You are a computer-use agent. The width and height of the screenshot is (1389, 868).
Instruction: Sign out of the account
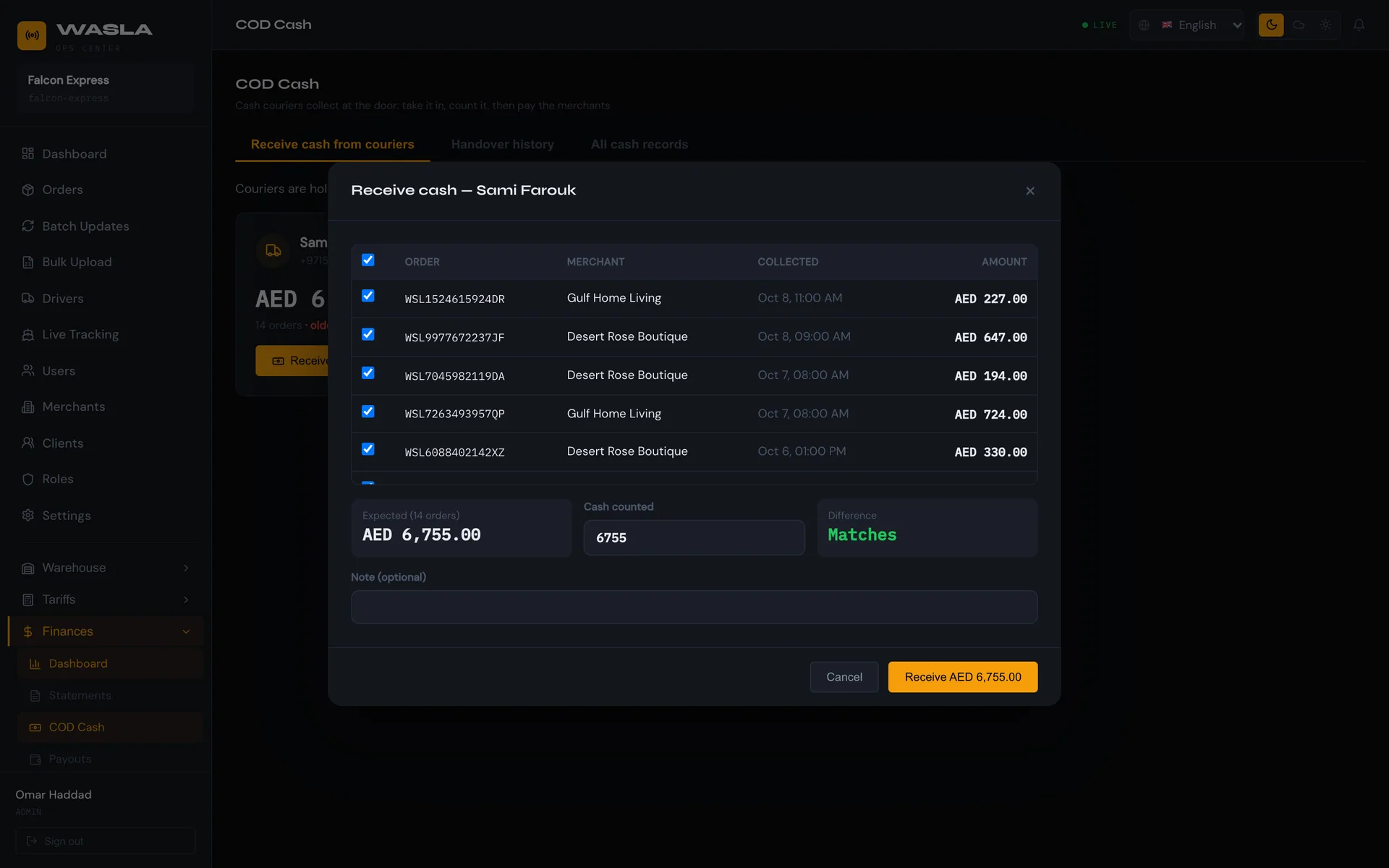coord(106,841)
